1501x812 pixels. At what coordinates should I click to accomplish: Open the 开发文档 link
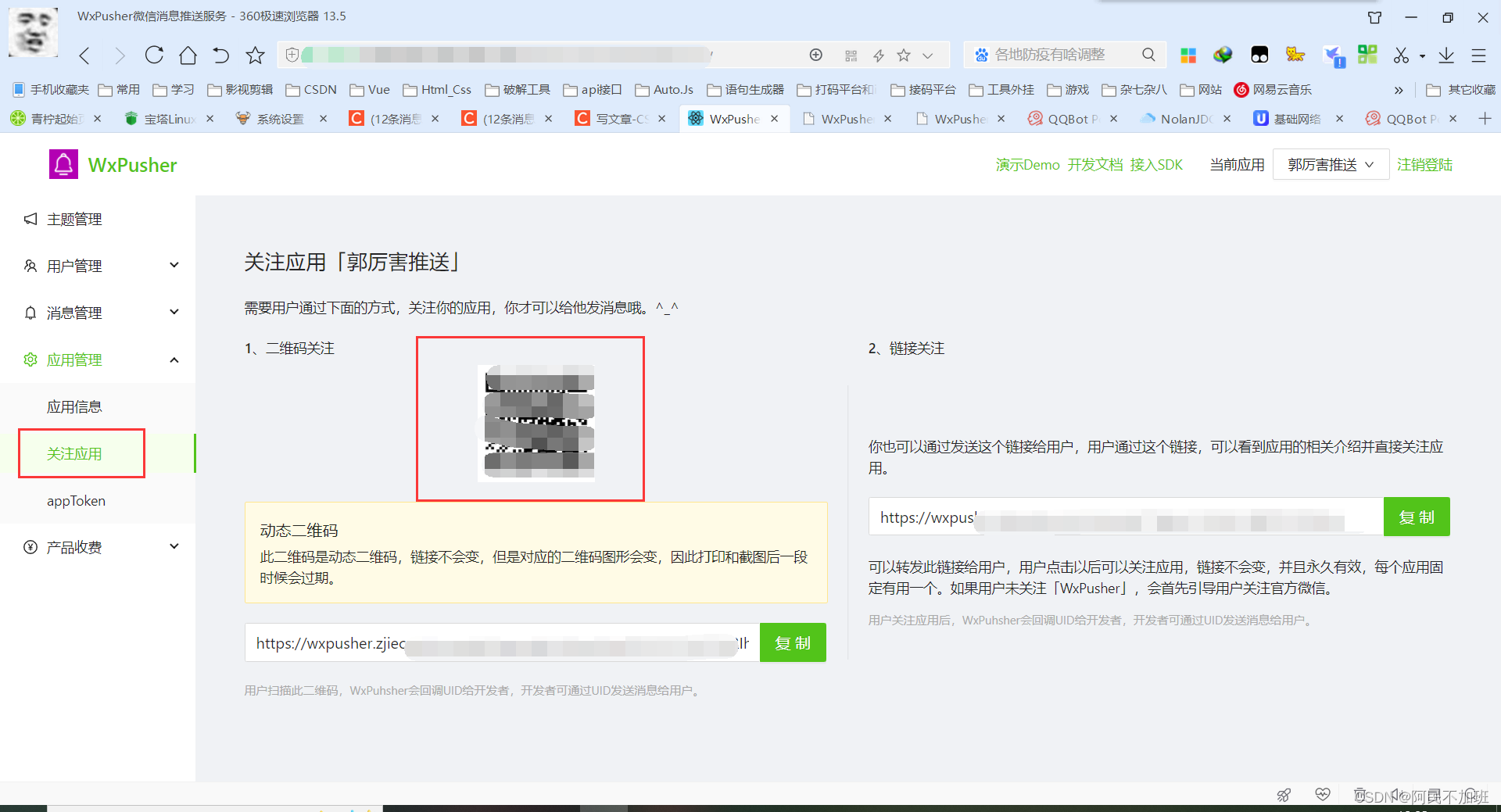[x=1094, y=165]
